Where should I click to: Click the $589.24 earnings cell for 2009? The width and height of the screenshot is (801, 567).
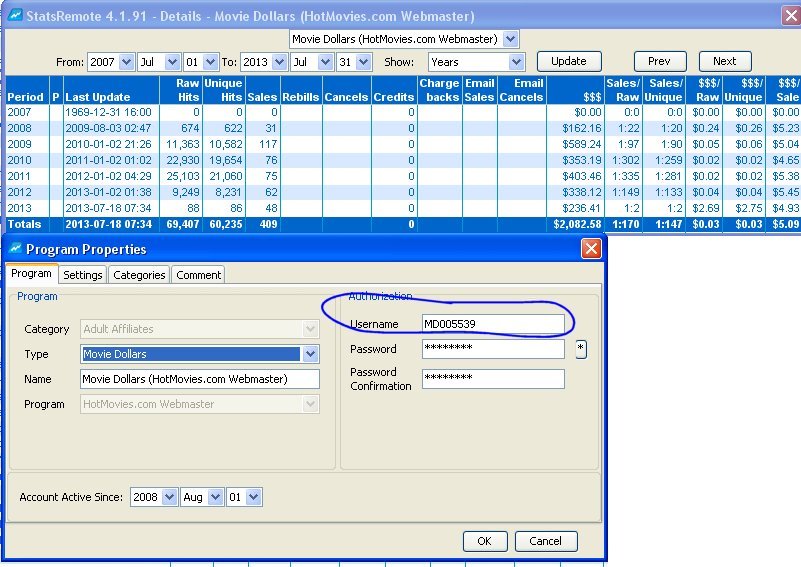[x=582, y=144]
